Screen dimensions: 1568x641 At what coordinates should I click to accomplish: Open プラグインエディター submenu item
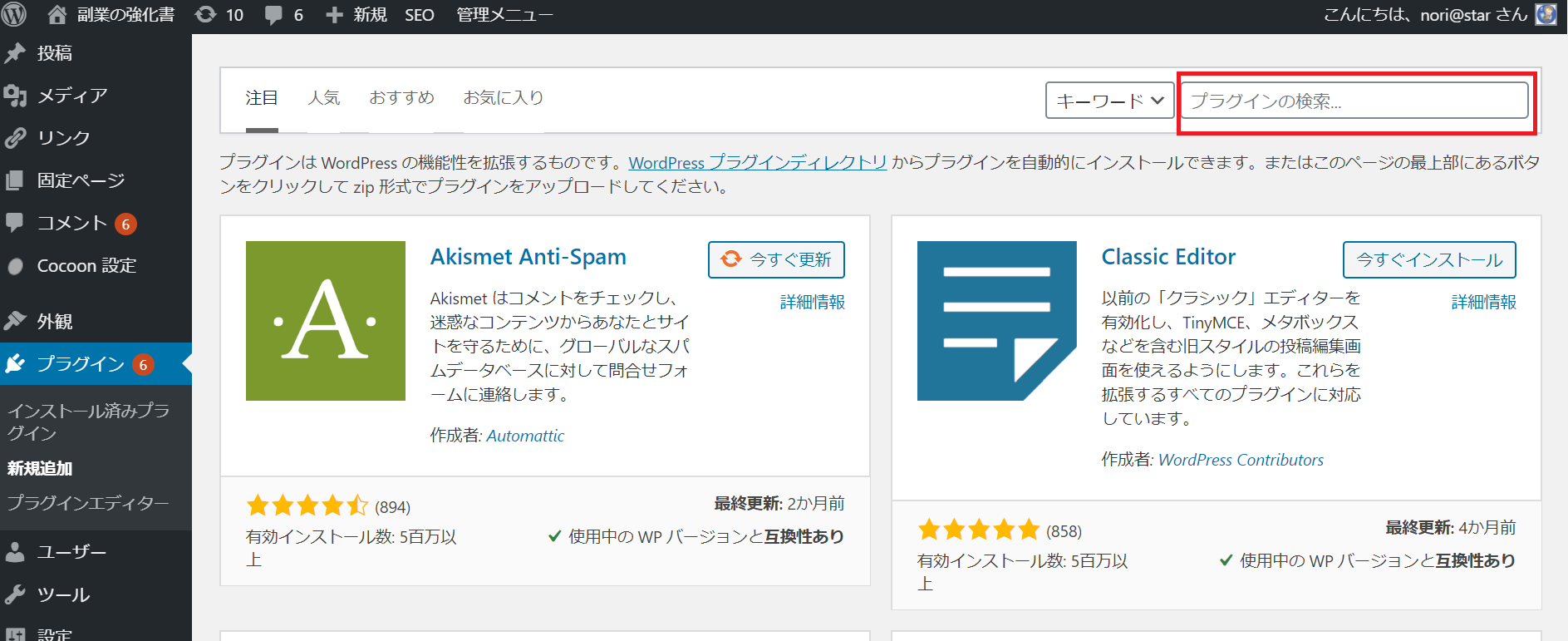point(88,503)
